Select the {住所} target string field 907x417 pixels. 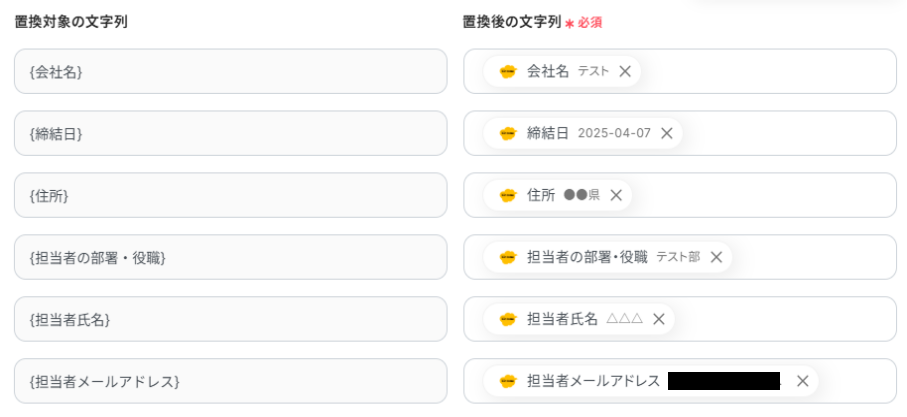pyautogui.click(x=230, y=196)
